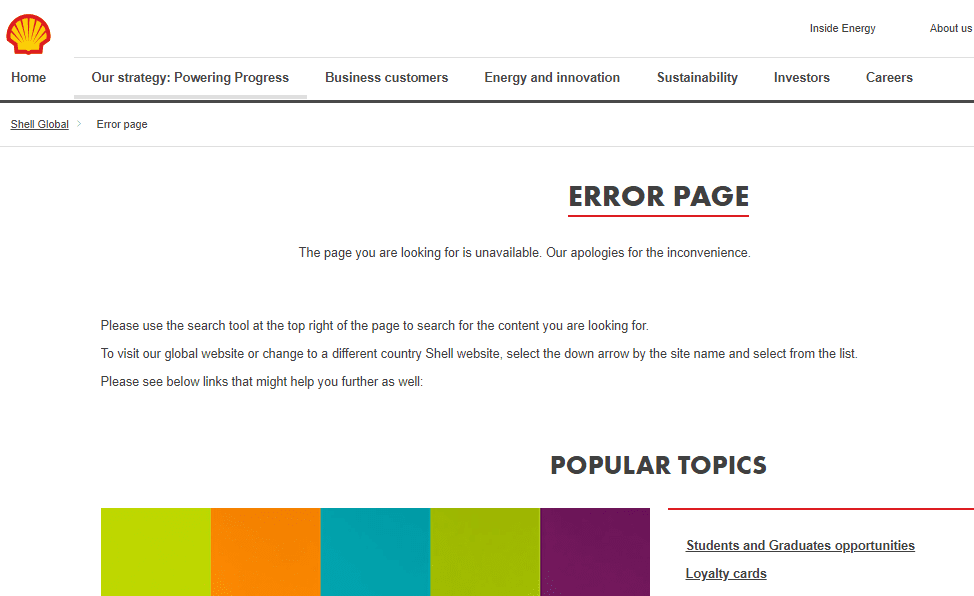Go to the Sustainability section
The image size is (974, 596).
(x=697, y=78)
